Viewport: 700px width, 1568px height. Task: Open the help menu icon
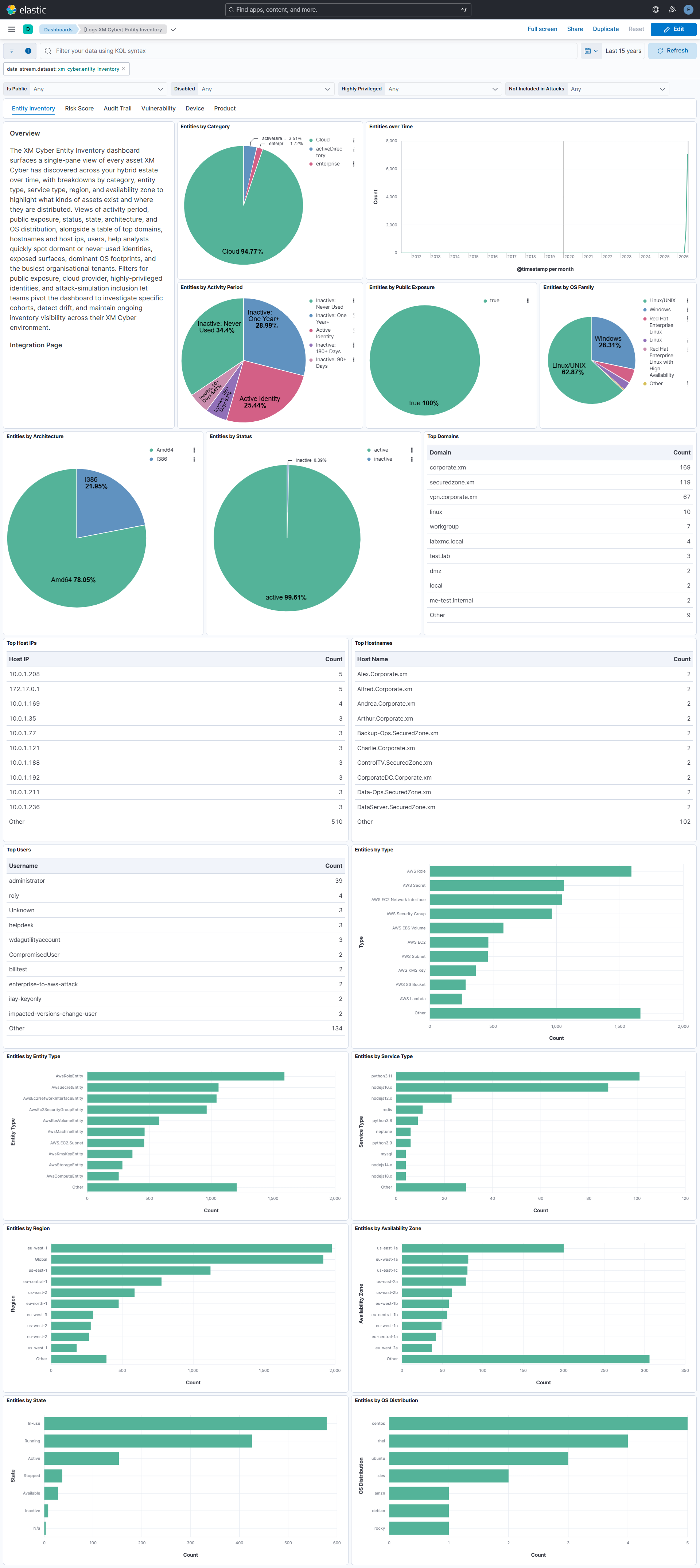click(x=656, y=10)
